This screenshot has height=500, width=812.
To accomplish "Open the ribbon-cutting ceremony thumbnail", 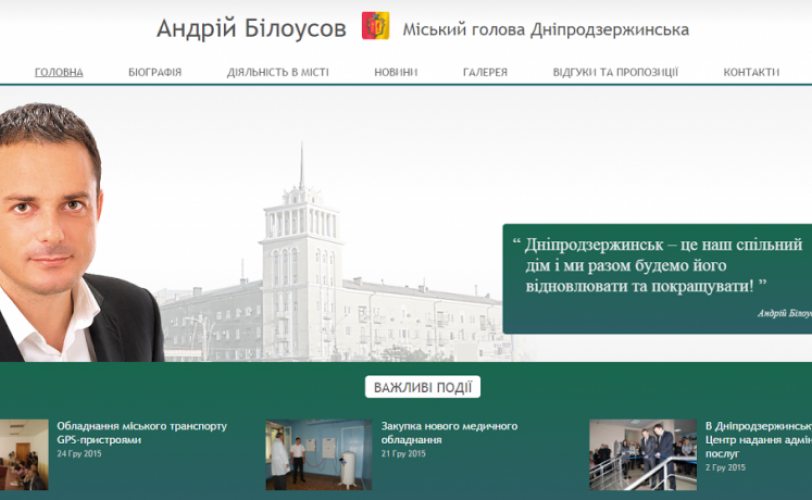I will (x=643, y=454).
